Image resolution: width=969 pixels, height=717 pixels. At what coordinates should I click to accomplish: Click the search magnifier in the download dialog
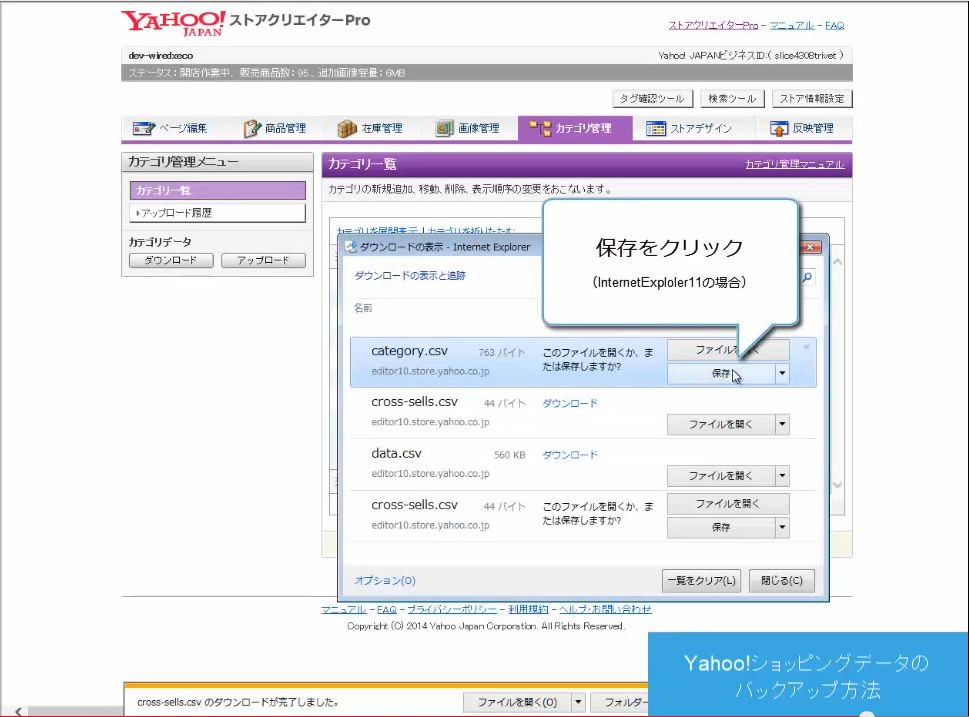click(806, 278)
